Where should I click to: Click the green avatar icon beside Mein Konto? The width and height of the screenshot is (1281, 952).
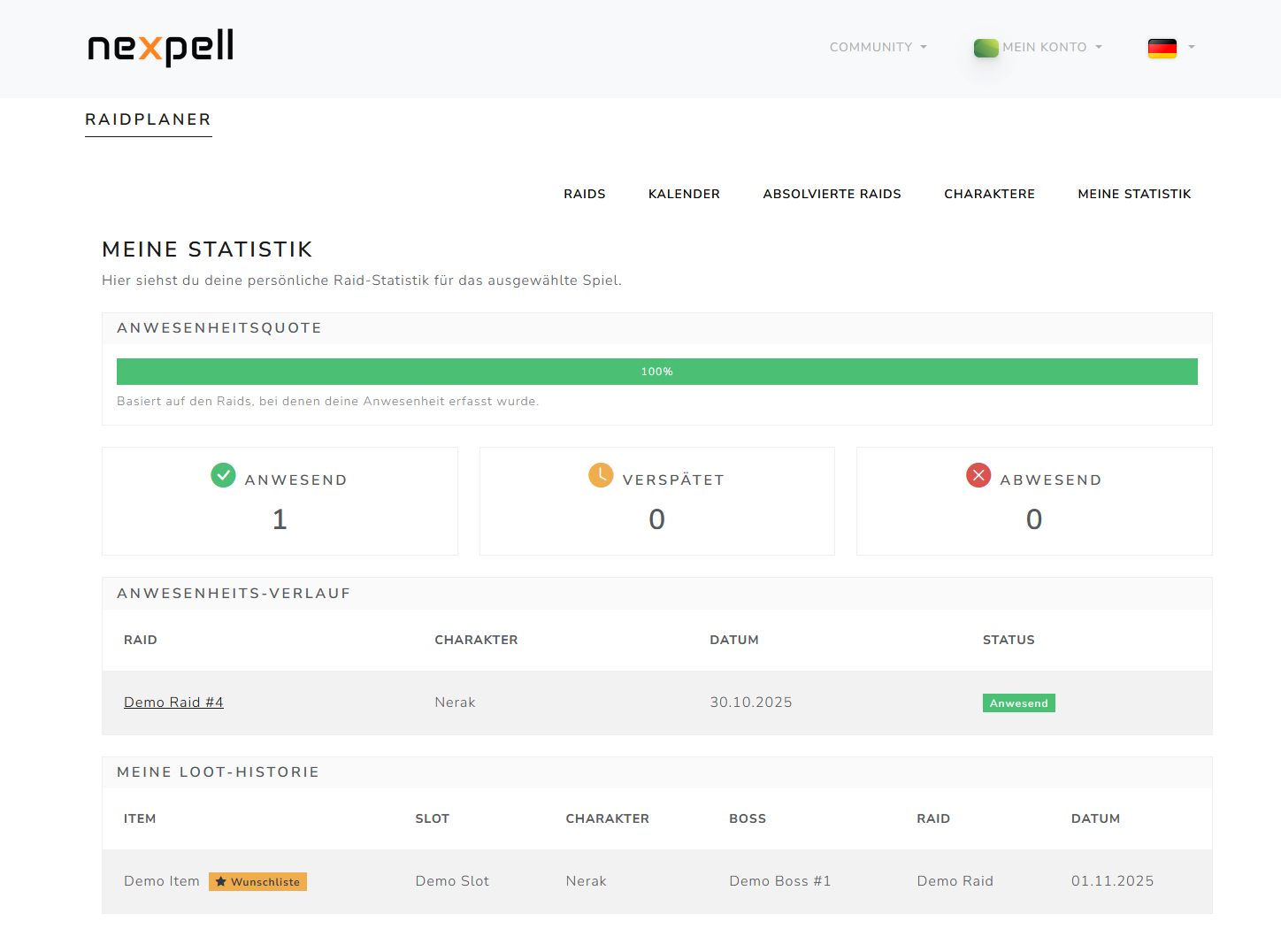click(986, 48)
